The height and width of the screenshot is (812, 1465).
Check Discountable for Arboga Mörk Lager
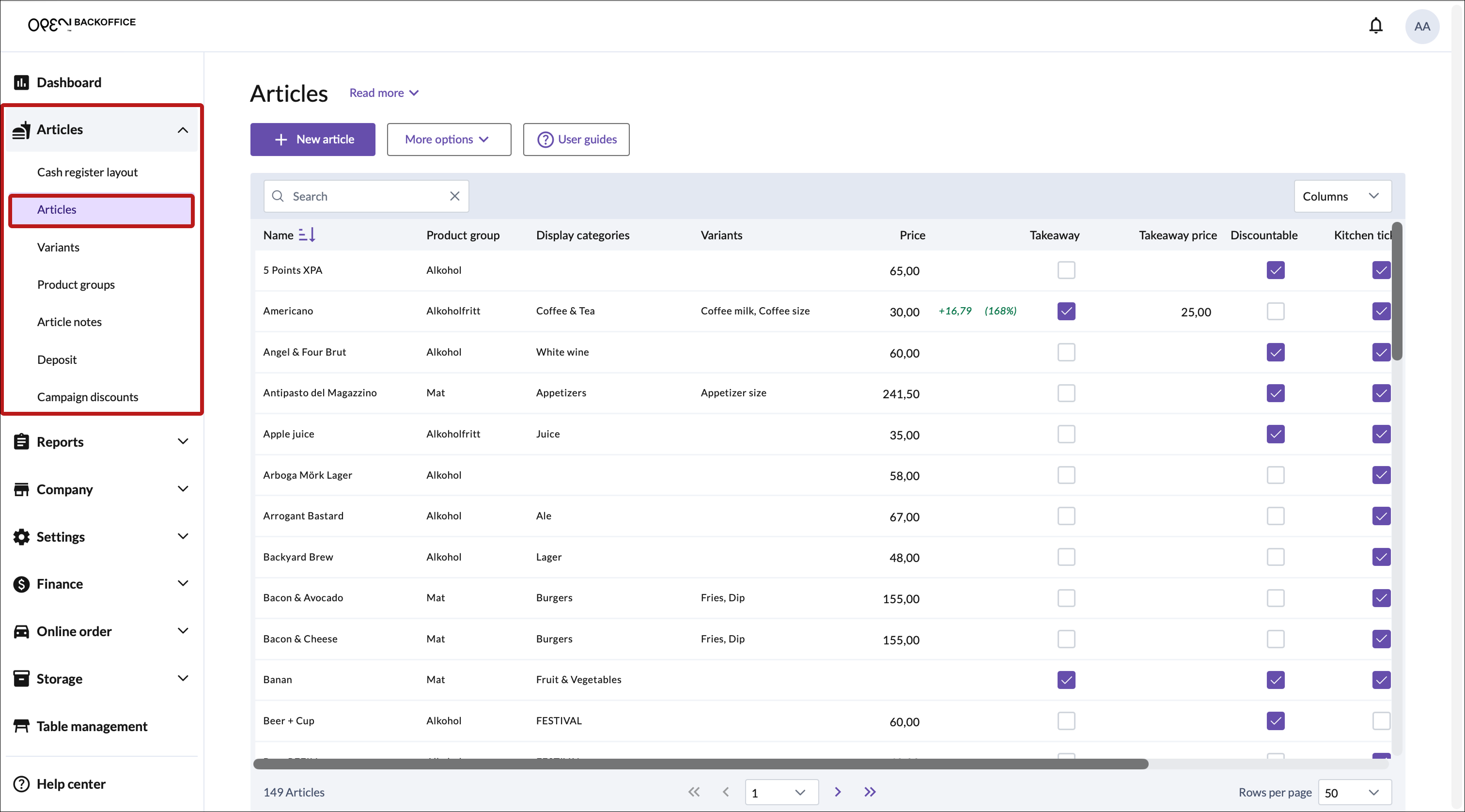tap(1275, 475)
